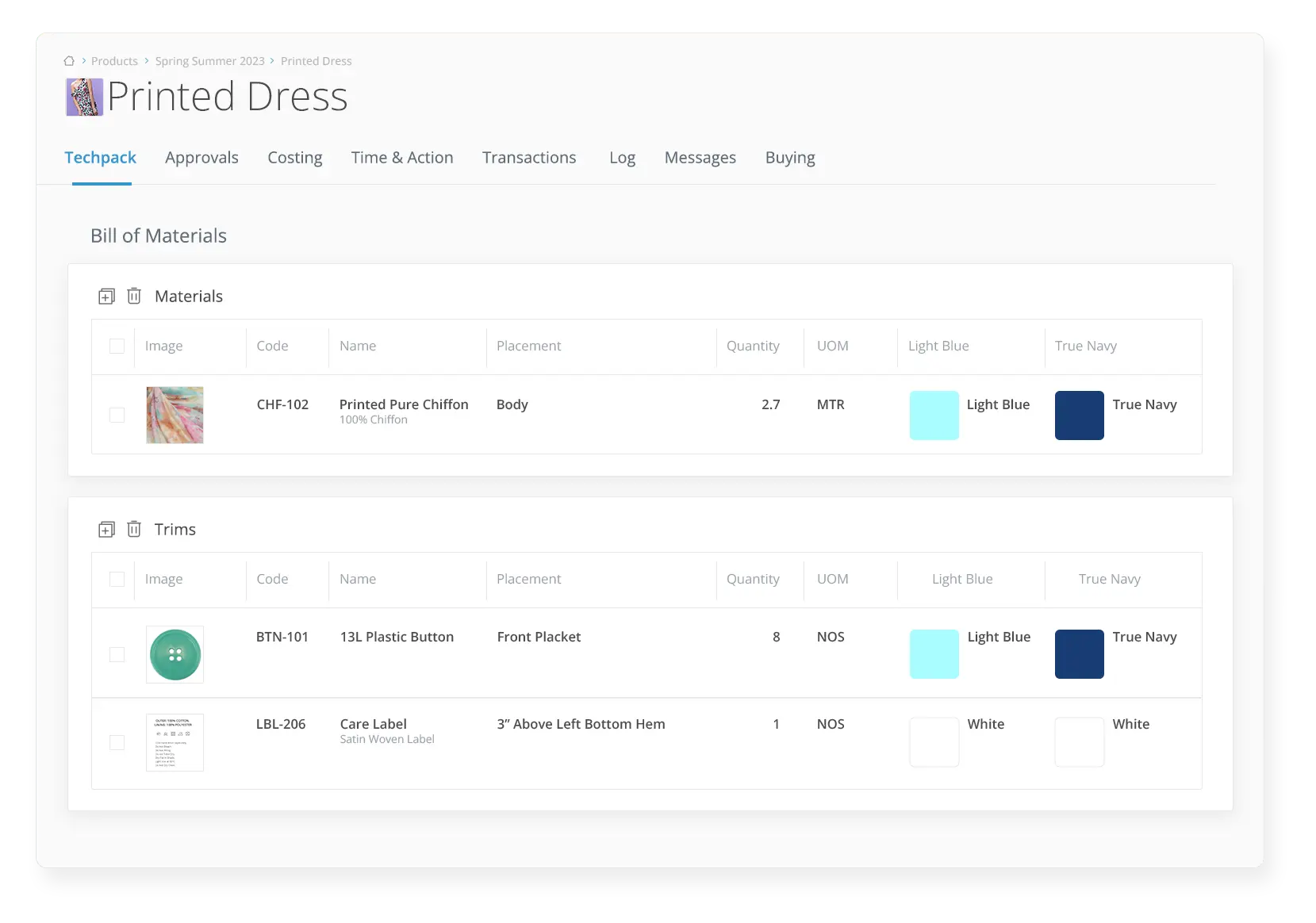The image size is (1316, 923).
Task: Go to Products breadcrumb link
Action: coord(114,61)
